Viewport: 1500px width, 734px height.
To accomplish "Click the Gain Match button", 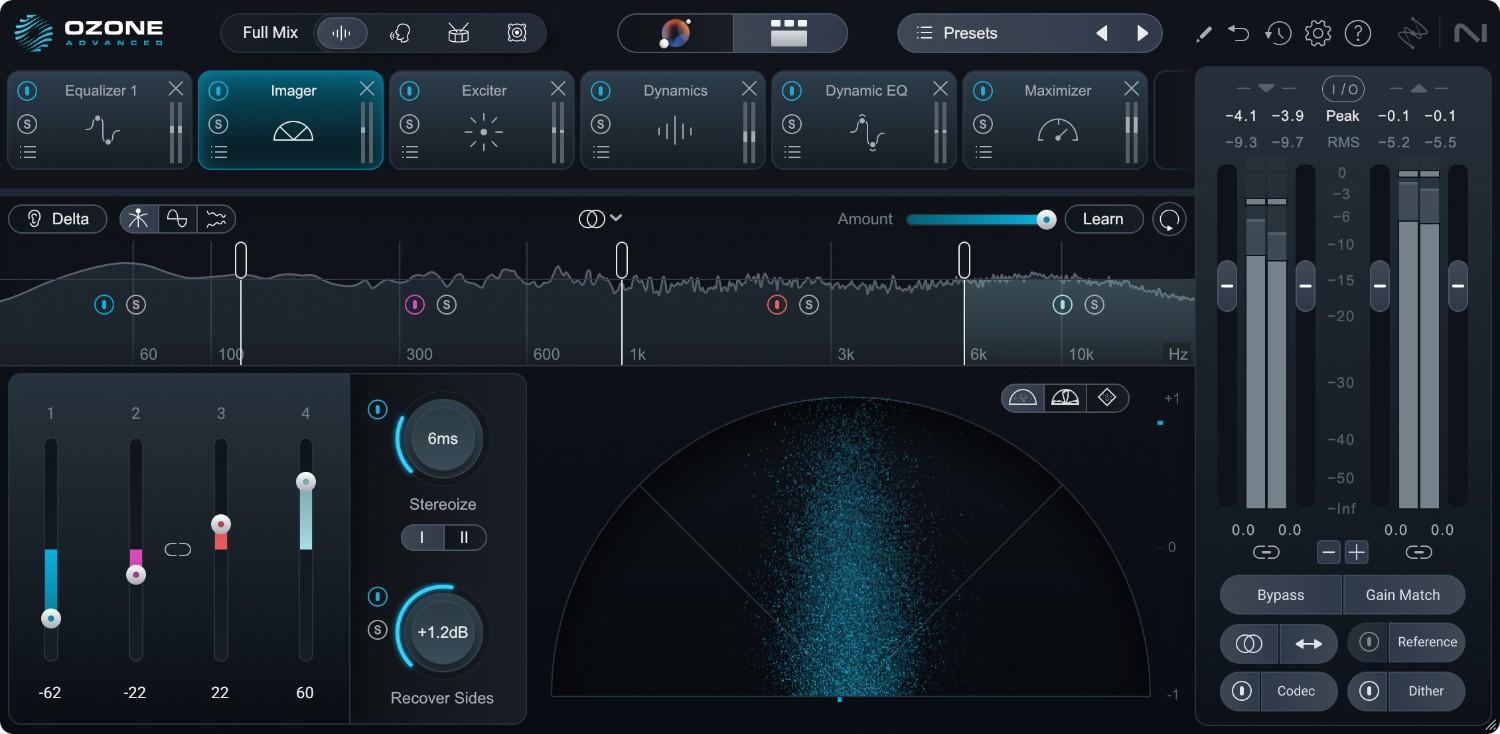I will (1402, 595).
